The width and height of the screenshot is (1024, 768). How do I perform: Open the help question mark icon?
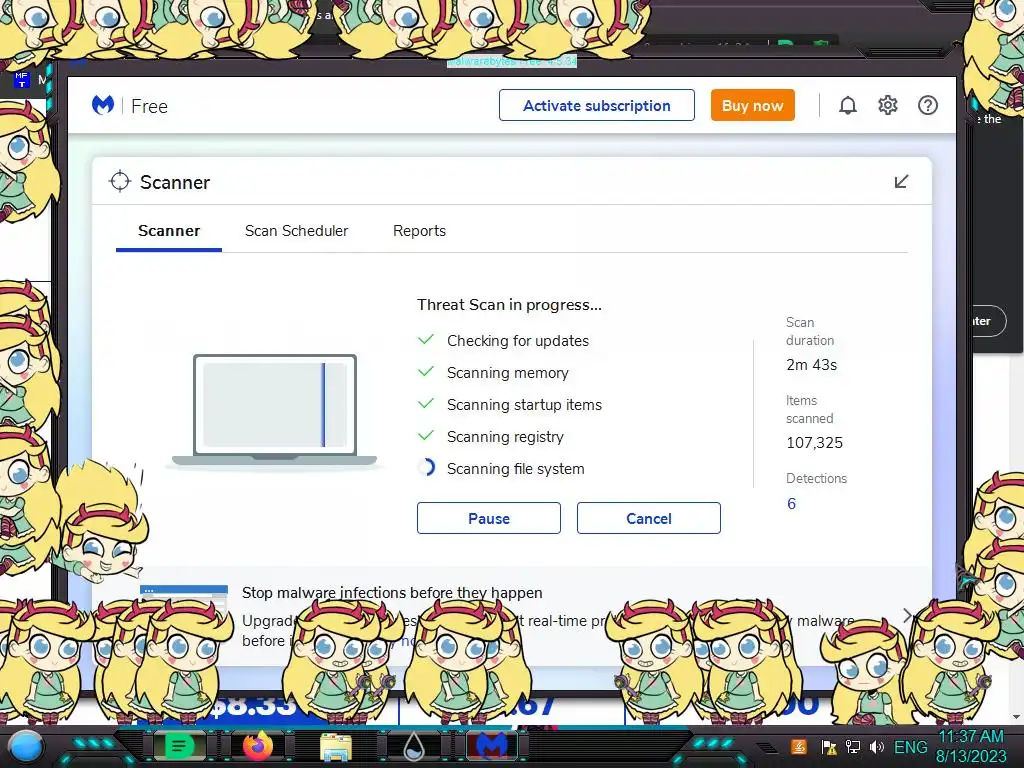[927, 105]
